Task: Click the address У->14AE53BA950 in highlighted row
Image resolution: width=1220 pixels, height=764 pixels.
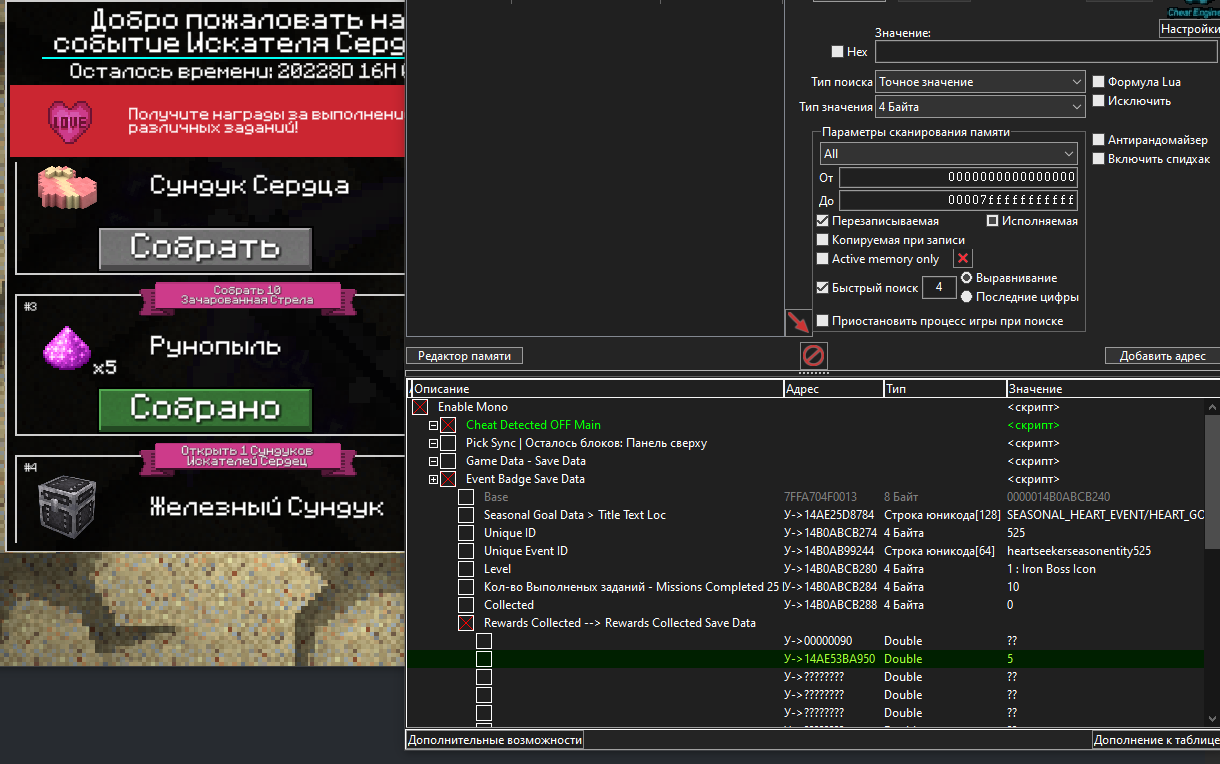Action: 830,659
